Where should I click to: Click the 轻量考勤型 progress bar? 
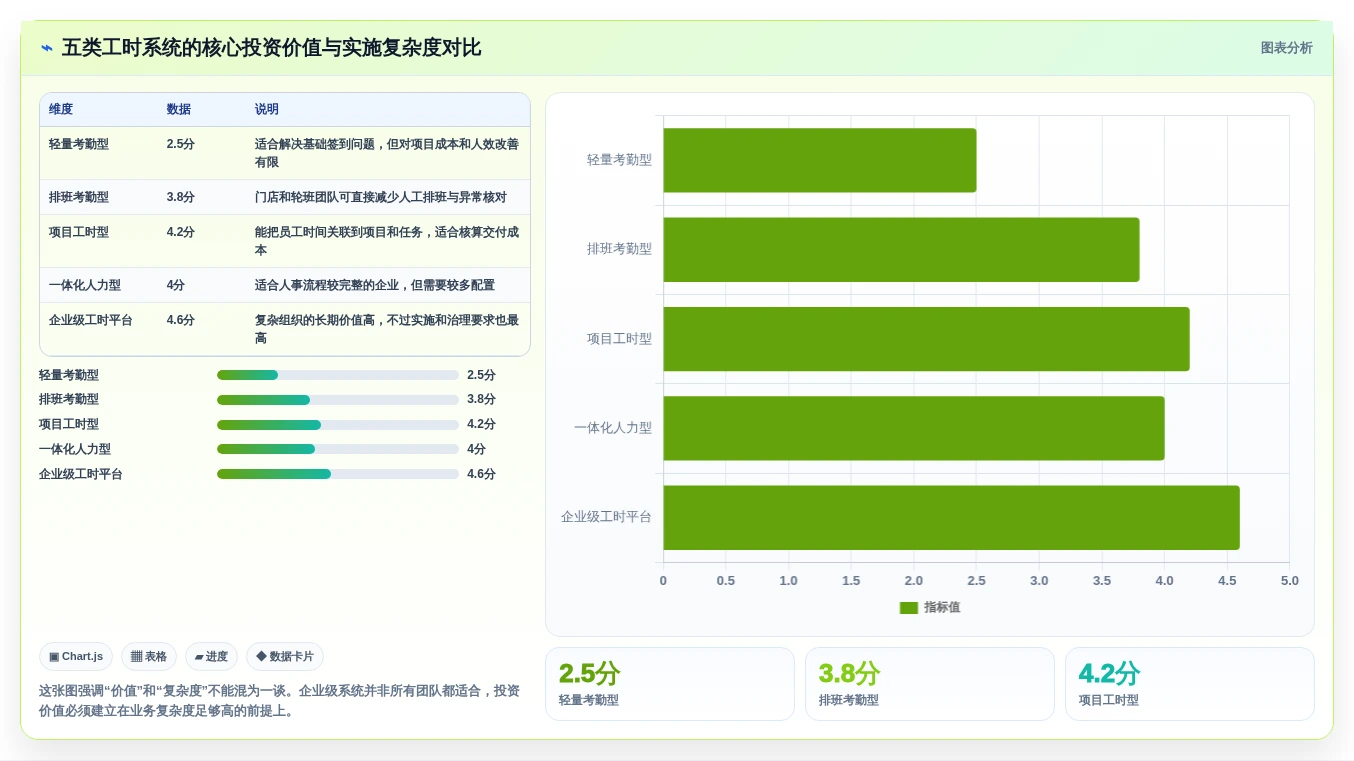tap(338, 375)
